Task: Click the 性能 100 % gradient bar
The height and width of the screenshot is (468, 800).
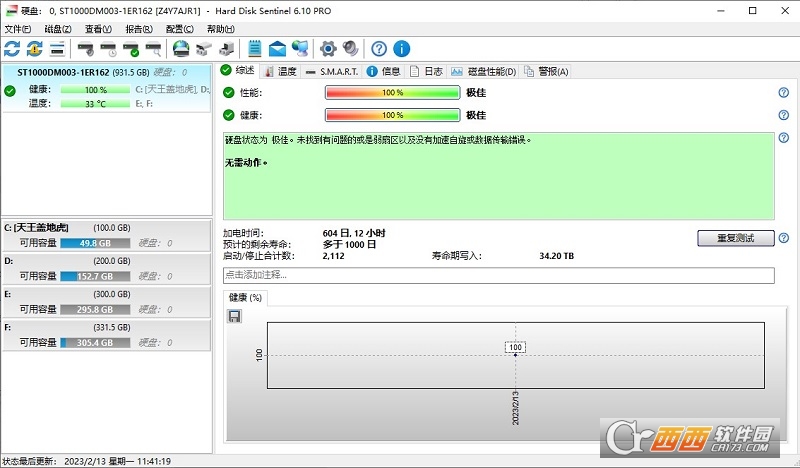Action: [x=392, y=92]
